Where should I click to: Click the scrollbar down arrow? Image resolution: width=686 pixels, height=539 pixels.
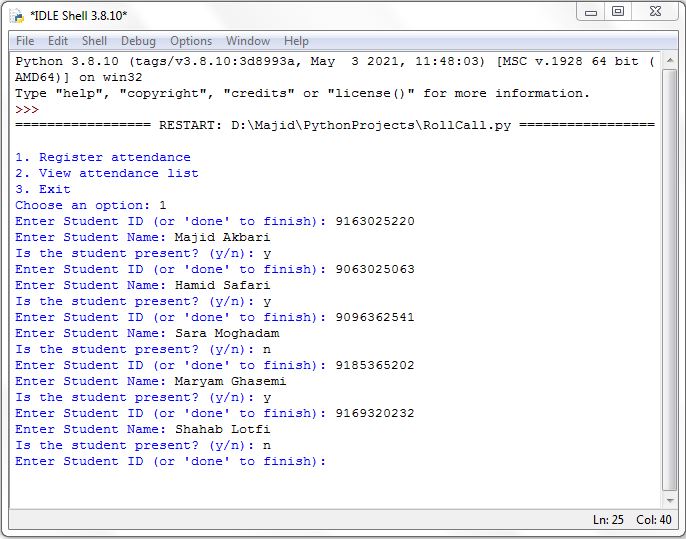(x=669, y=499)
